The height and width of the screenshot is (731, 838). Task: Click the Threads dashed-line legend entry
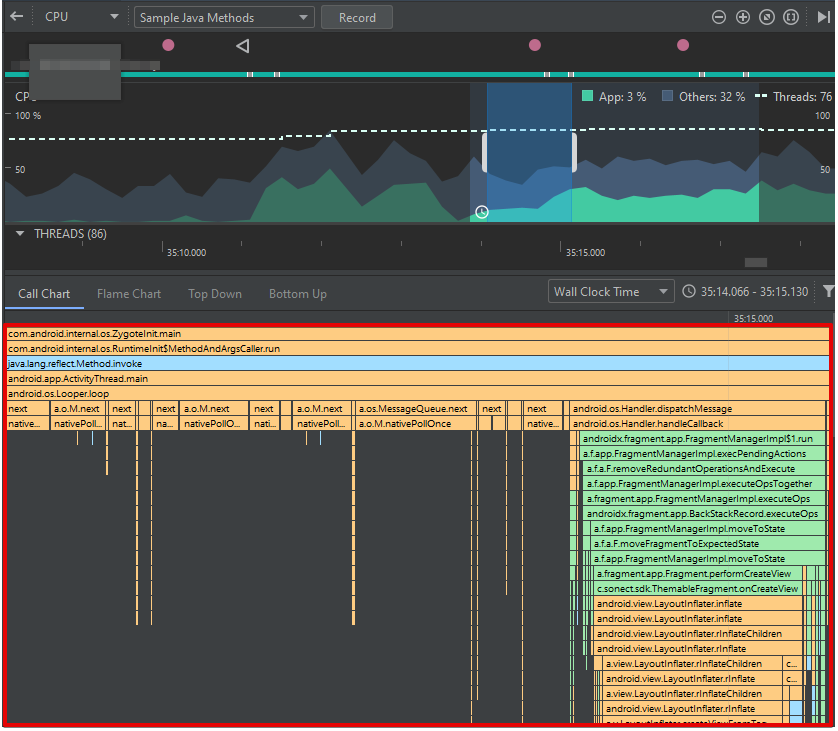(794, 97)
